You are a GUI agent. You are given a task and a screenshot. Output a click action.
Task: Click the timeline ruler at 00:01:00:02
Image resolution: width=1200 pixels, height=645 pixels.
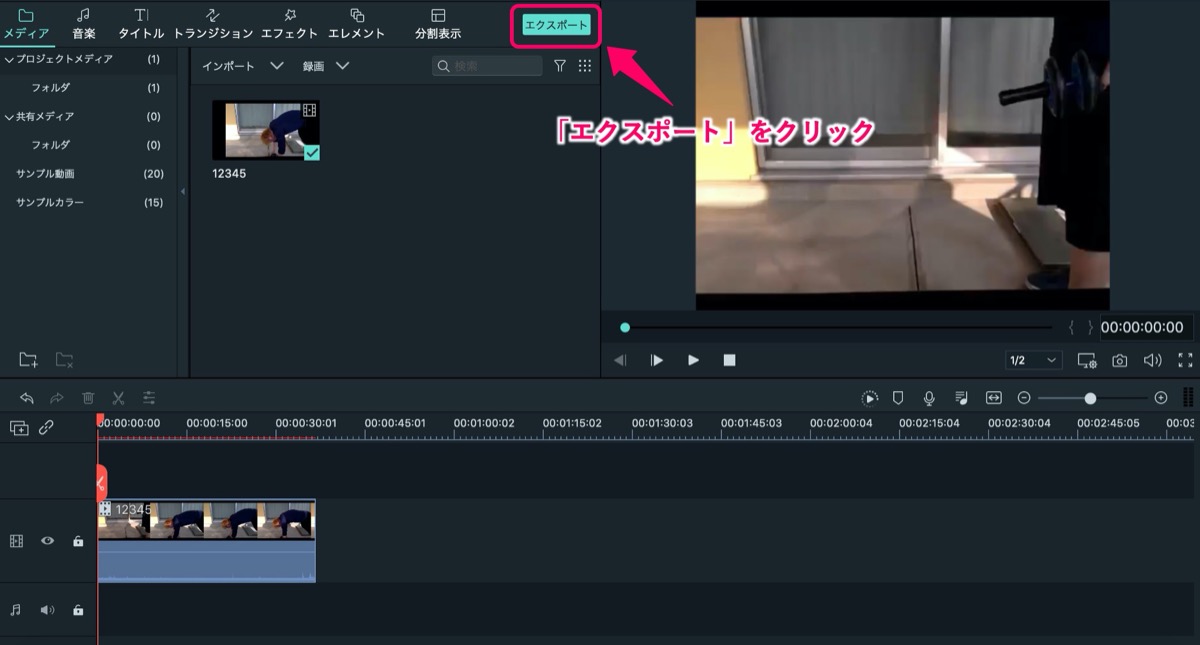tap(484, 423)
